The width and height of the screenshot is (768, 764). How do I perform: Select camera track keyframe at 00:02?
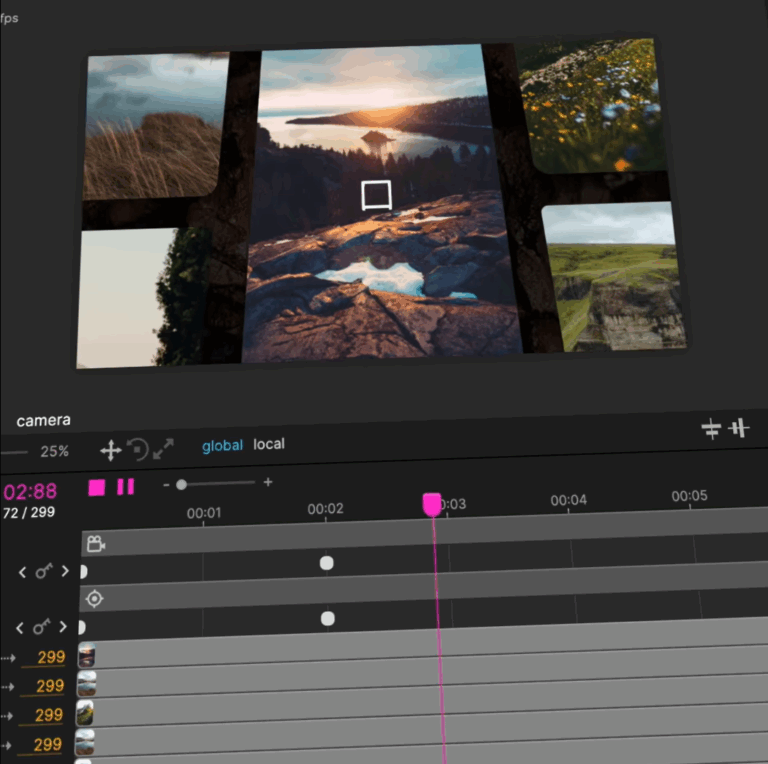(x=327, y=563)
